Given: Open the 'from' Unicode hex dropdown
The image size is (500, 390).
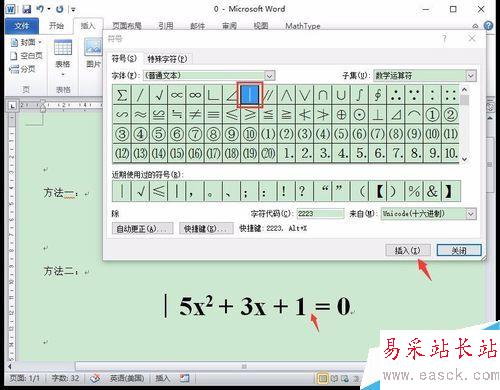Looking at the screenshot, I should [471, 214].
